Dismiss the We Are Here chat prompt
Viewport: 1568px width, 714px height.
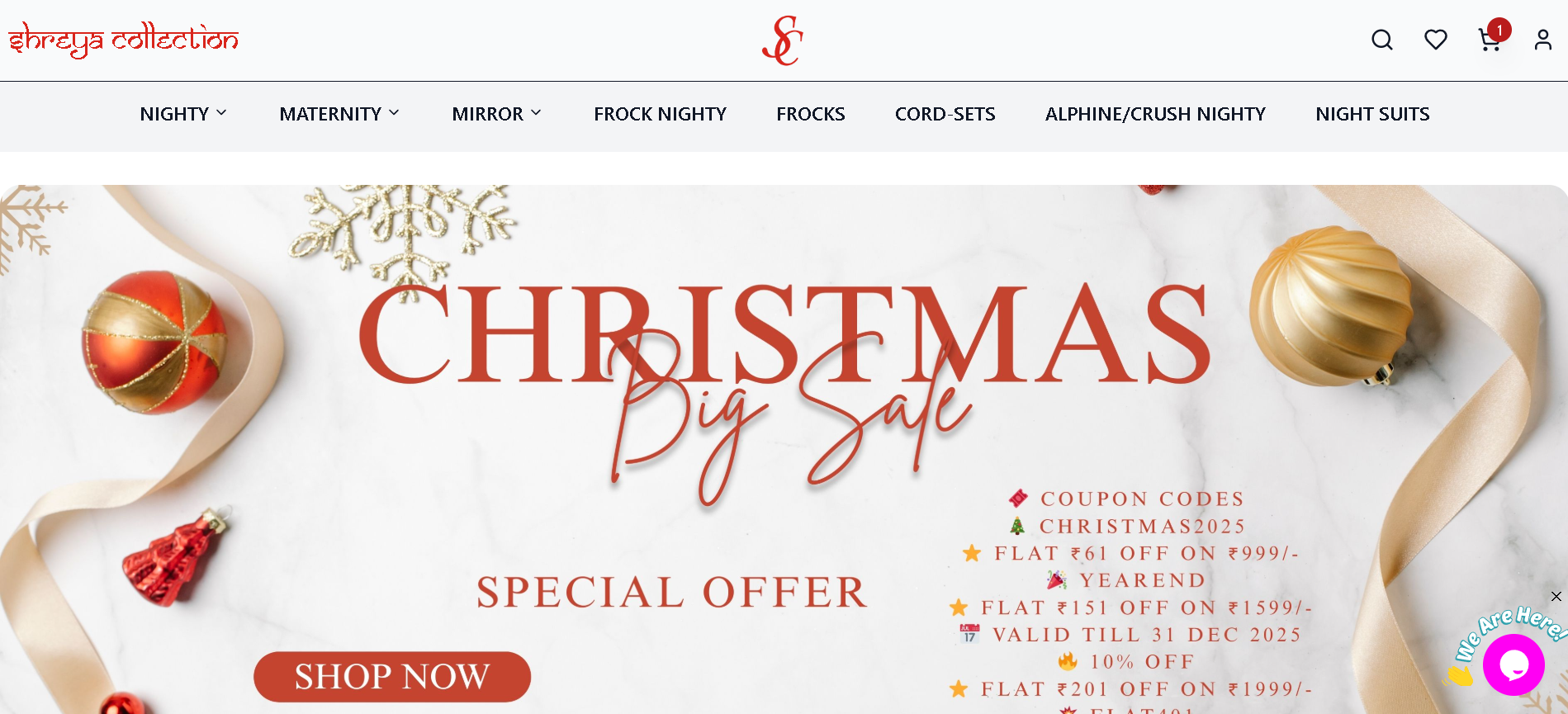click(1556, 597)
